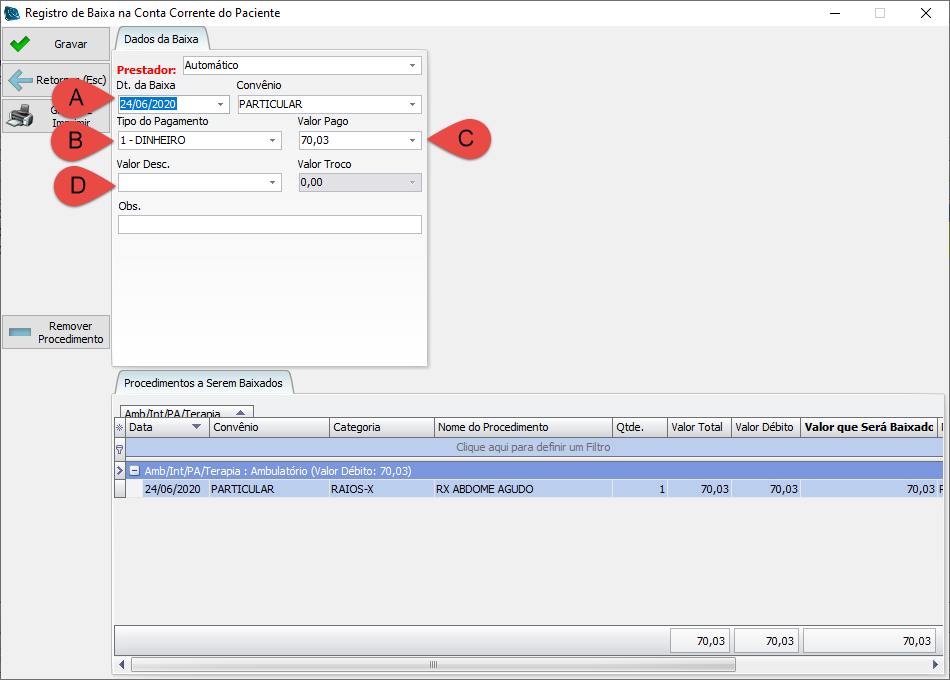Click the filter funnel icon in grid
The image size is (950, 680).
pyautogui.click(x=120, y=448)
